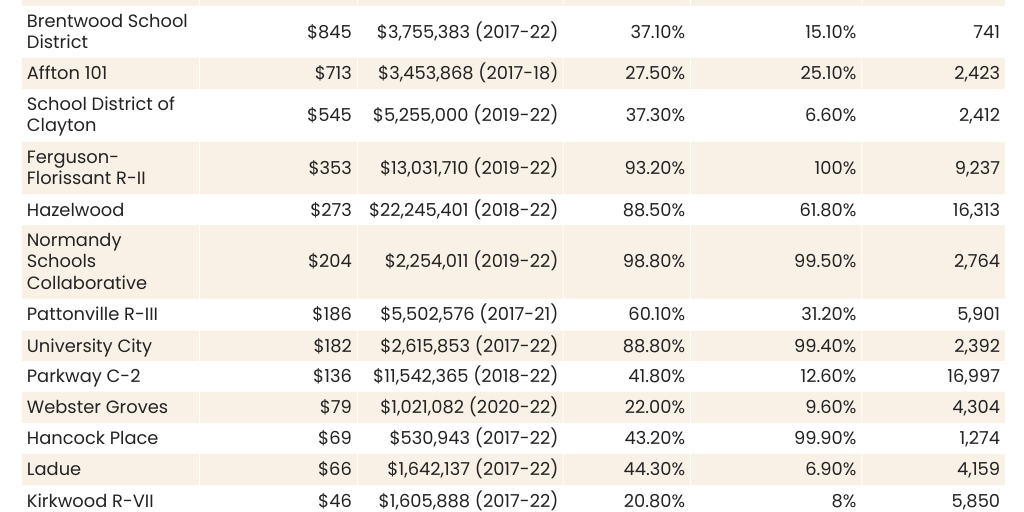Select the 98.80% percentage cell
Viewport: 1024px width, 512px height.
pyautogui.click(x=654, y=262)
